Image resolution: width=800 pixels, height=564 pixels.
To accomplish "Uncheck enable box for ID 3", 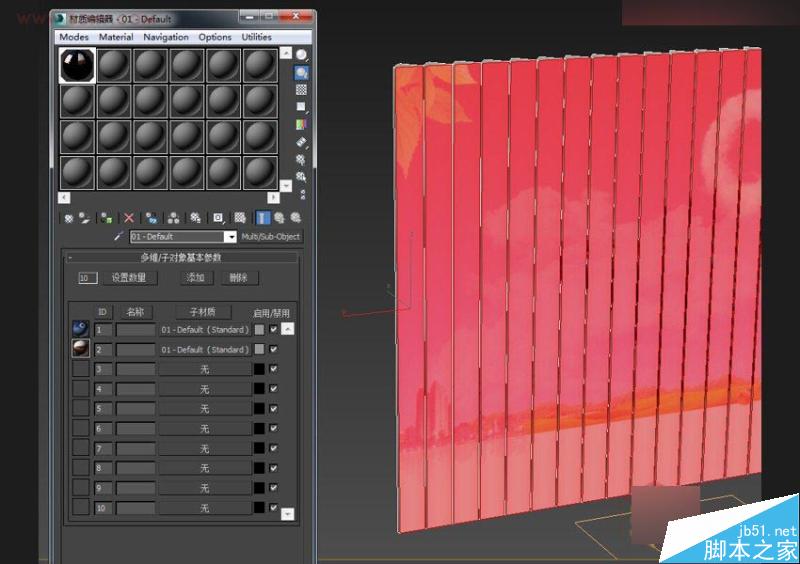I will [273, 369].
